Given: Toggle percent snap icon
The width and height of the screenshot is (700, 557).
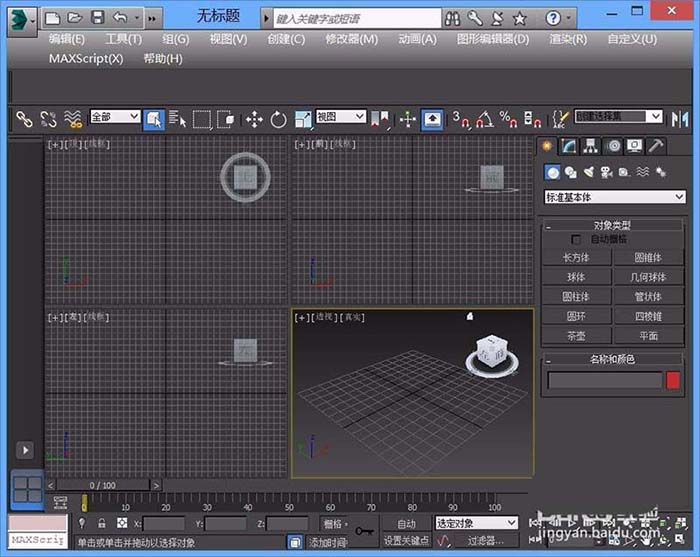Looking at the screenshot, I should [508, 119].
